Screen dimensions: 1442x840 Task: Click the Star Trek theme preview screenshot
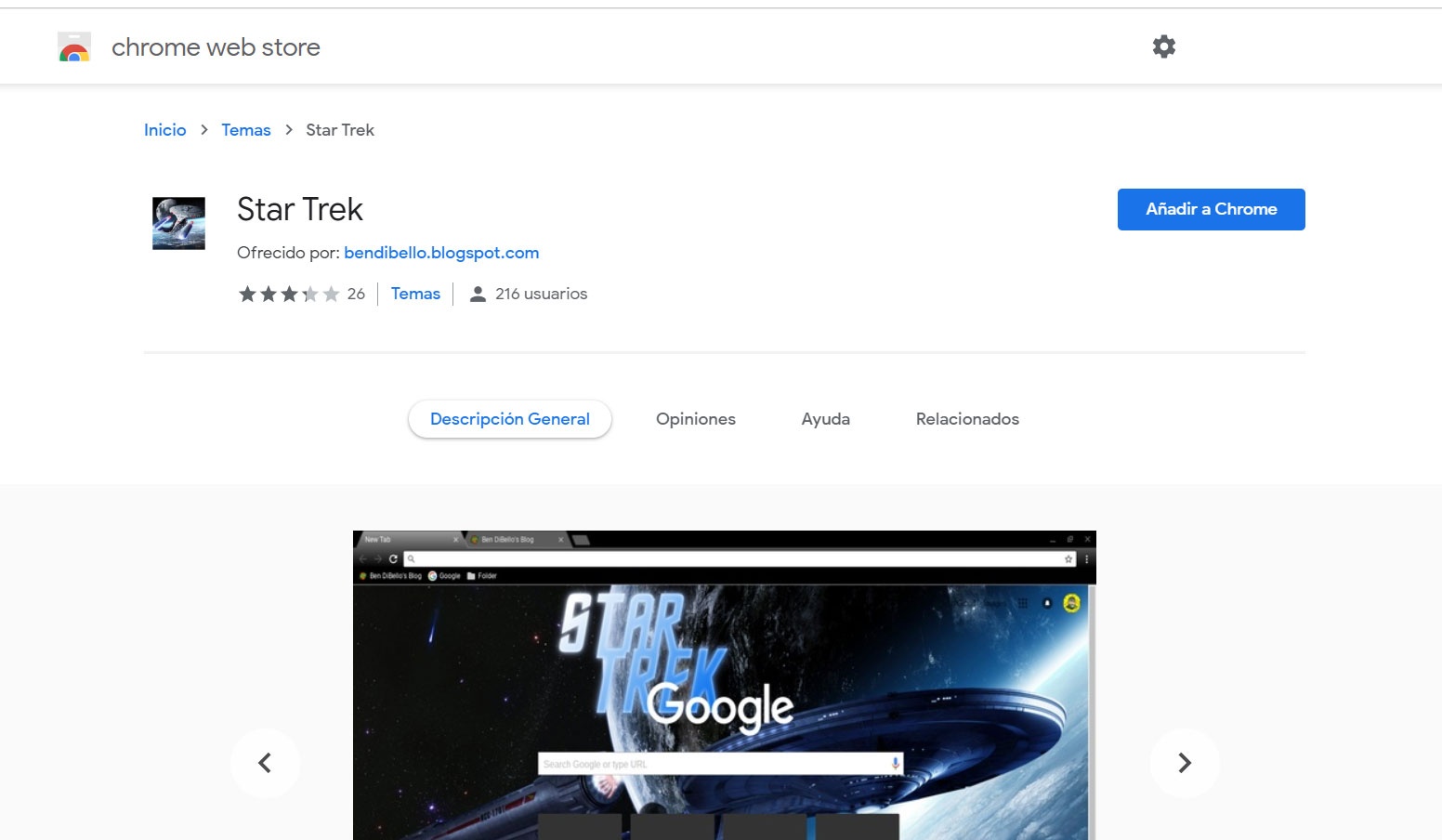[725, 686]
